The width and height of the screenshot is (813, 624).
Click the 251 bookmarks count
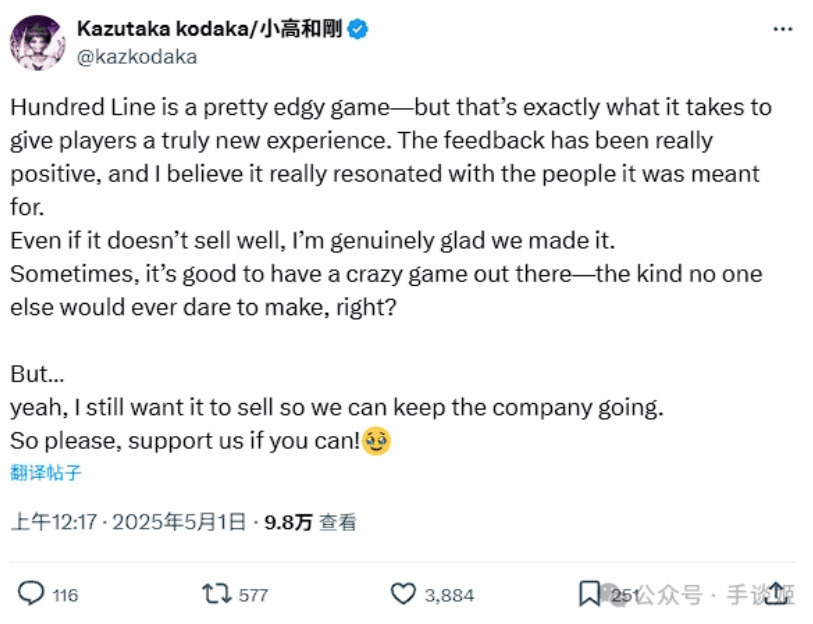624,595
